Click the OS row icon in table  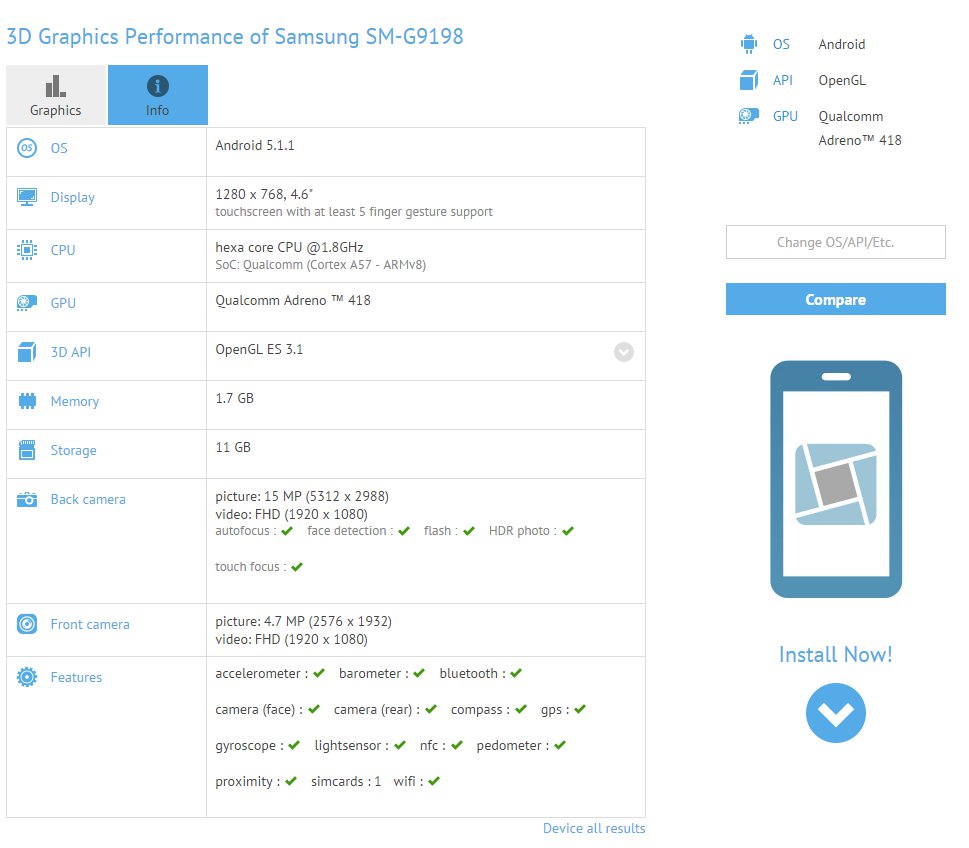point(27,148)
